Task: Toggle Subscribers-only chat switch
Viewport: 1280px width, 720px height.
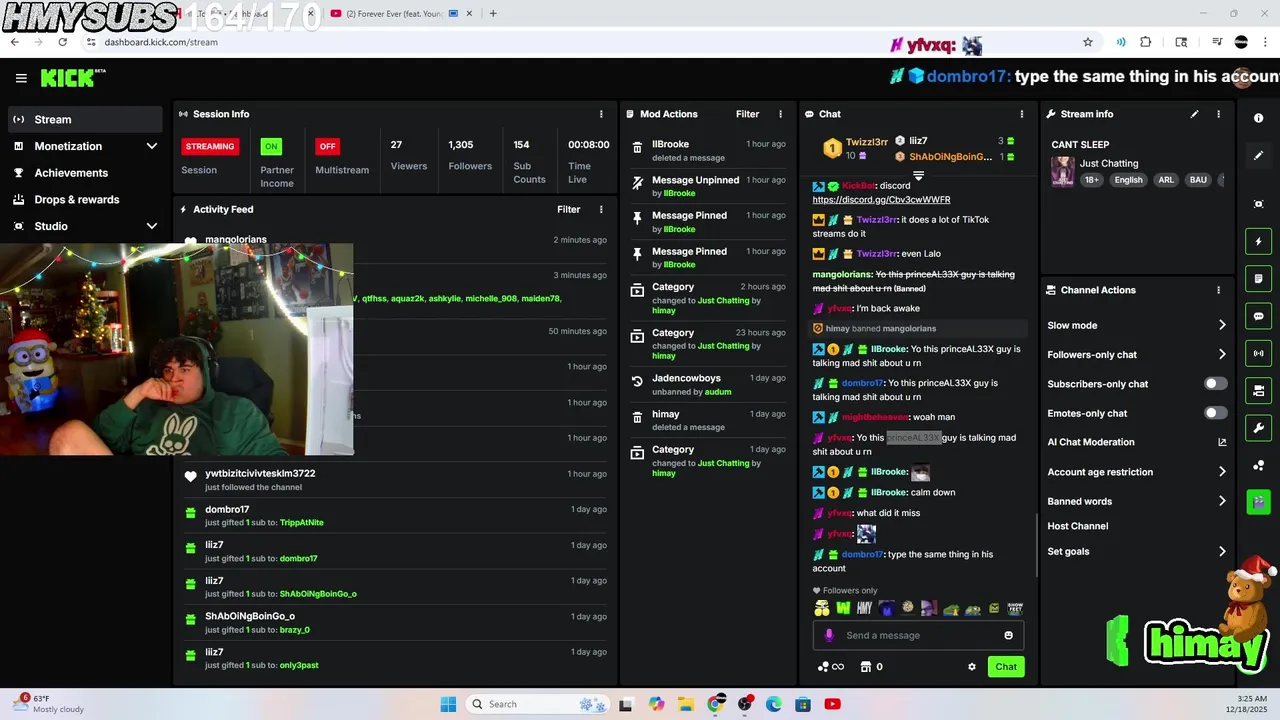Action: (x=1215, y=384)
